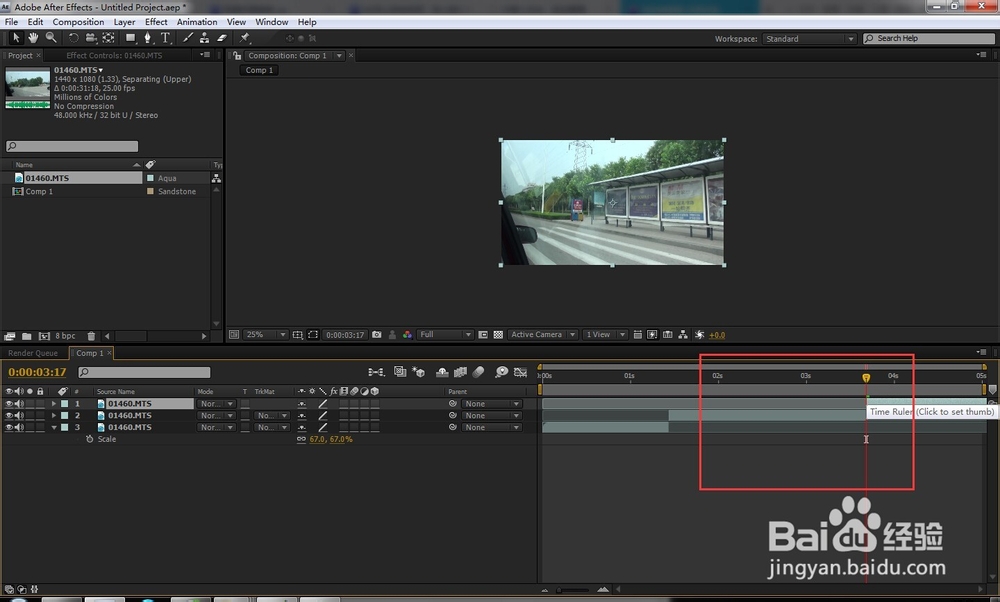Take a snapshot with camera icon
The image size is (1000, 602).
pyautogui.click(x=378, y=335)
